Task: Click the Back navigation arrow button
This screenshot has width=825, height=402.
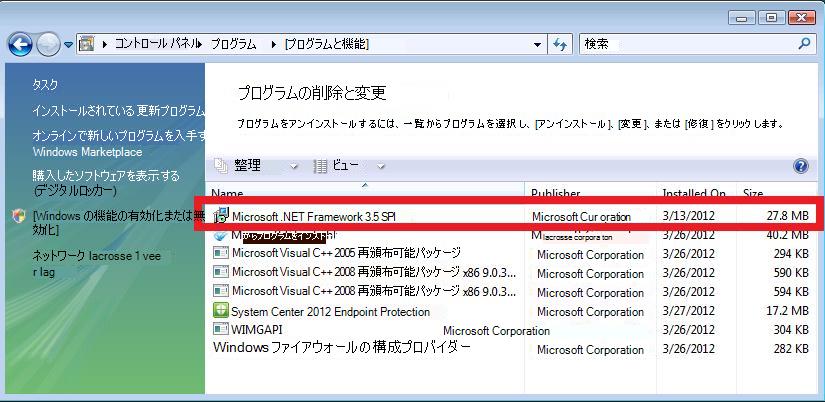Action: click(x=20, y=45)
